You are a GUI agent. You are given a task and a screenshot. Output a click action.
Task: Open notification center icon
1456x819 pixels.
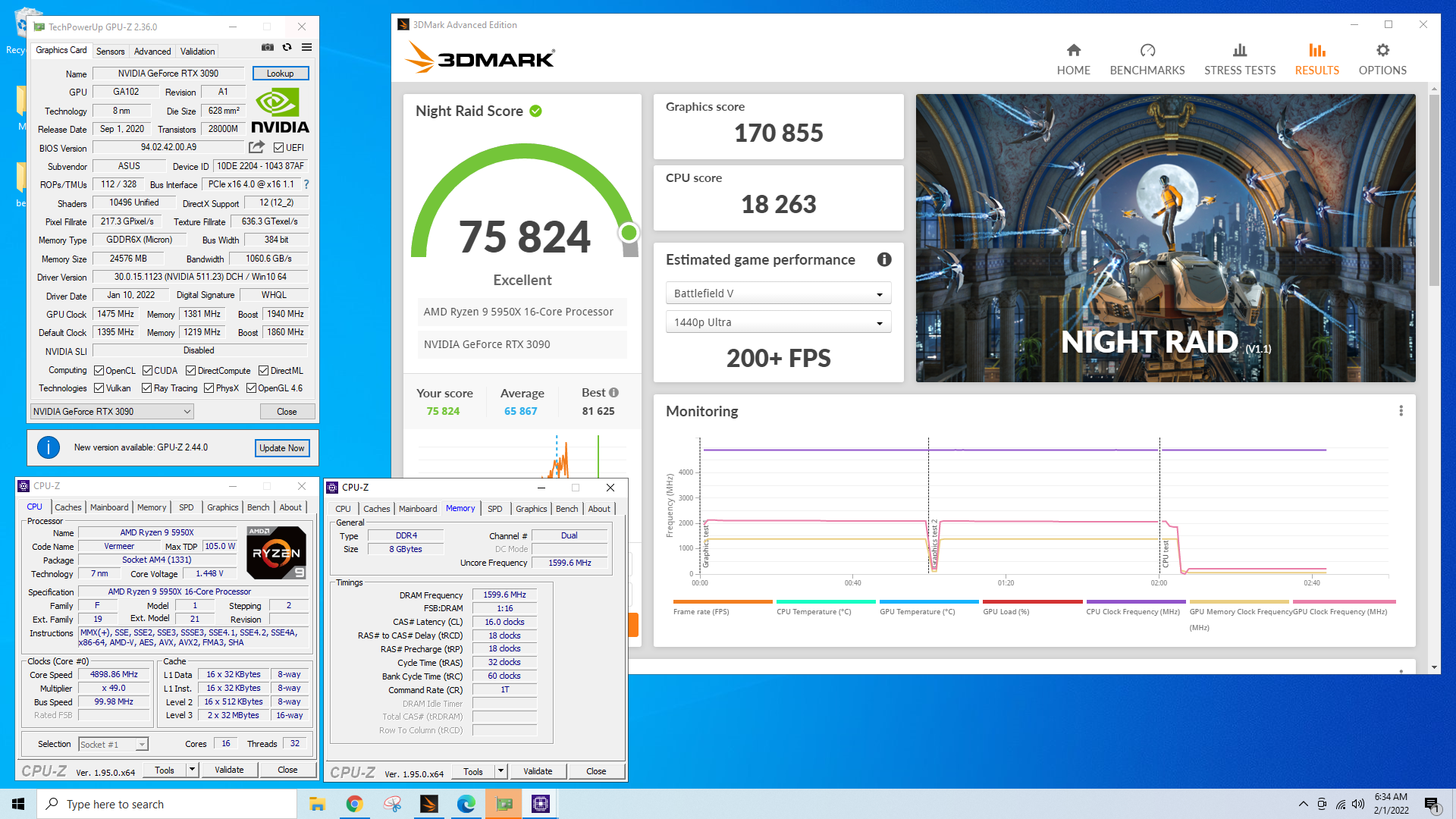[x=1432, y=804]
